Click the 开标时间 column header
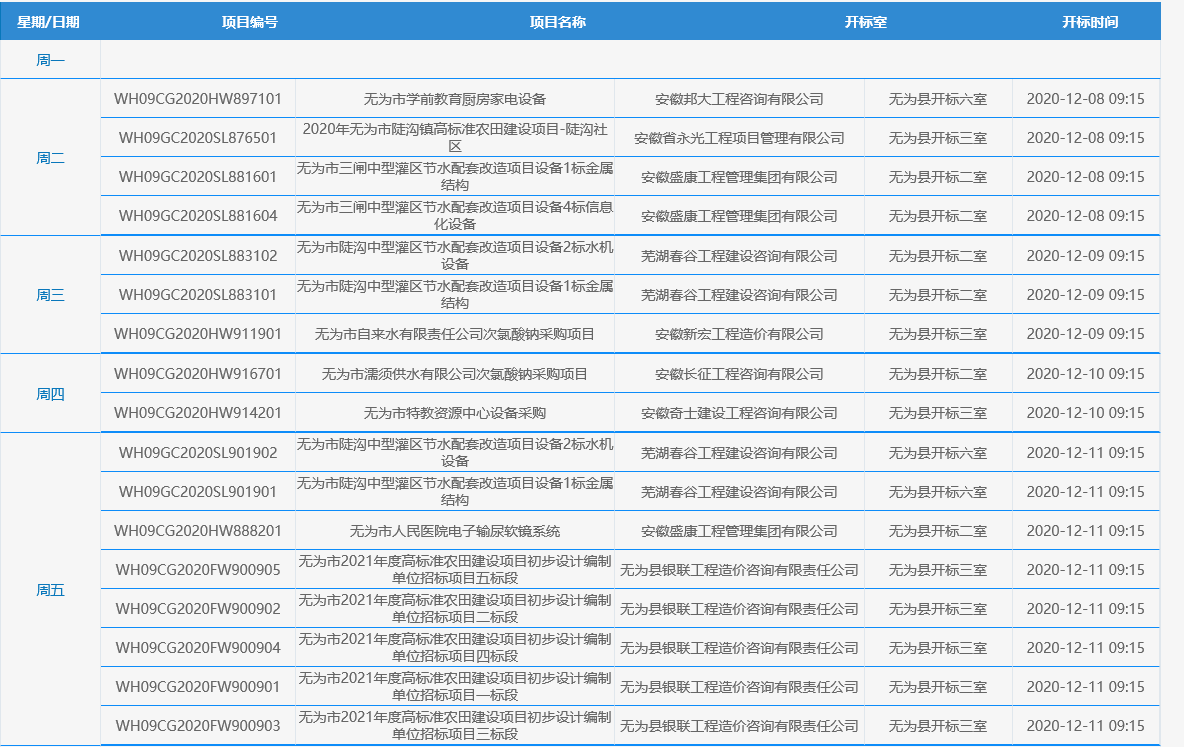1184x747 pixels. [1089, 22]
